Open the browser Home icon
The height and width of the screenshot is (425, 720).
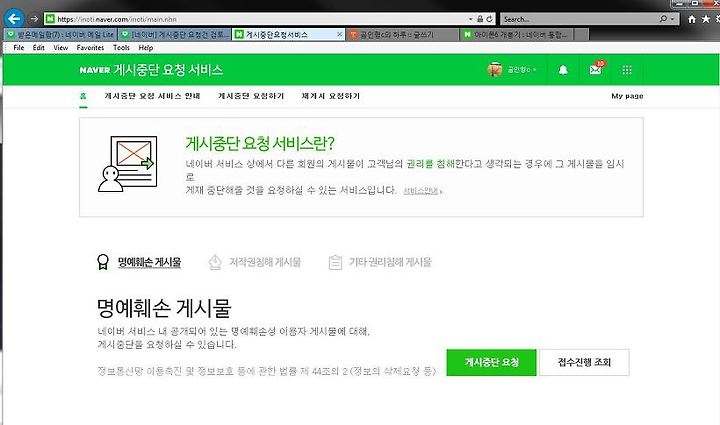[692, 19]
